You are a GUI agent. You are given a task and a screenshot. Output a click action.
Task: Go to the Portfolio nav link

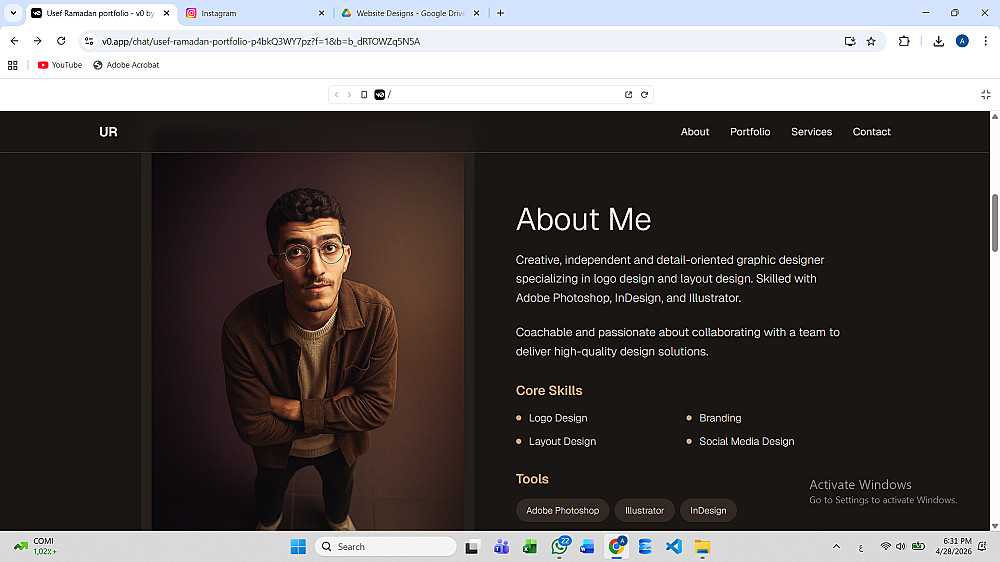point(750,132)
